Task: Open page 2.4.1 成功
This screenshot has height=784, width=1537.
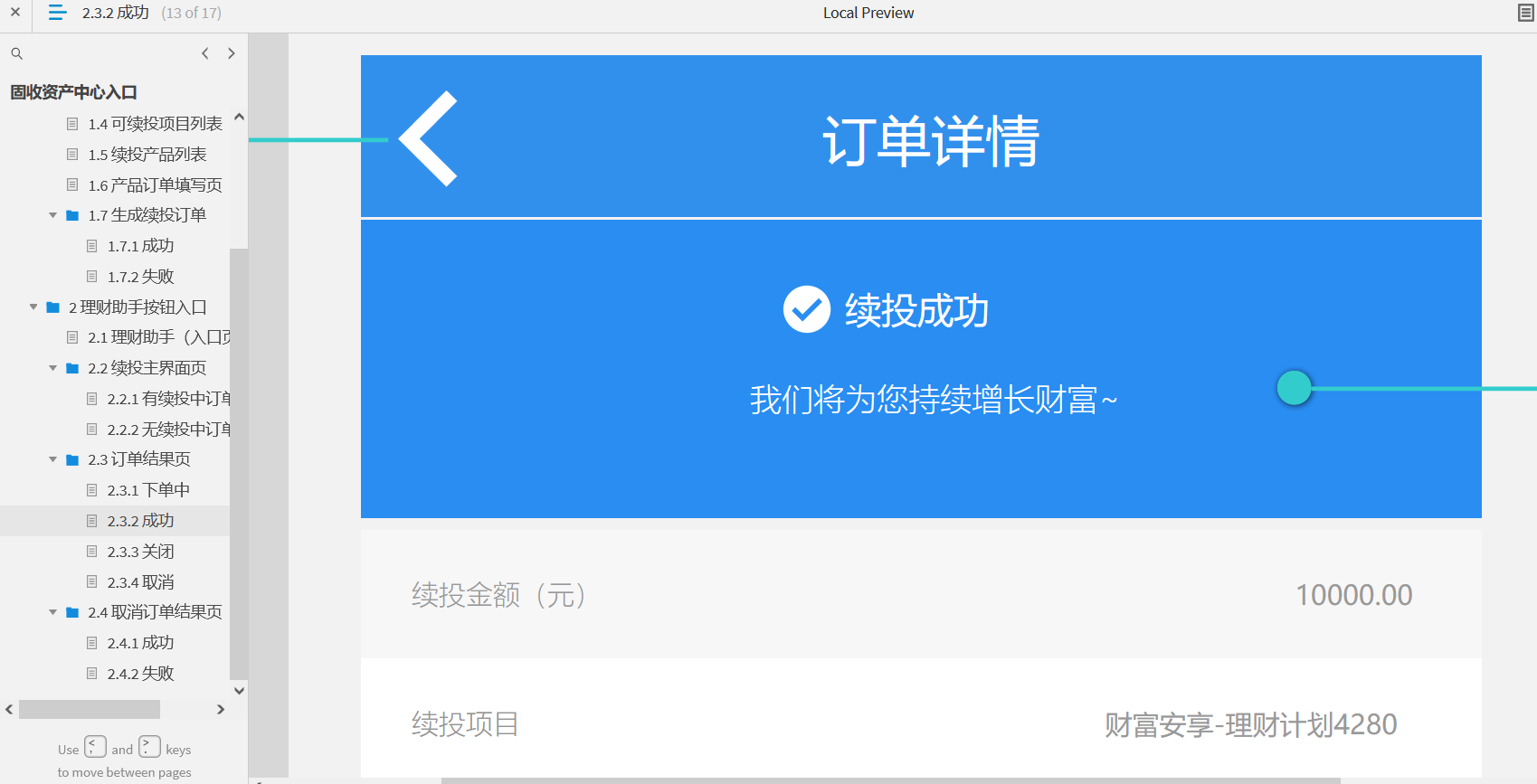Action: (x=140, y=643)
